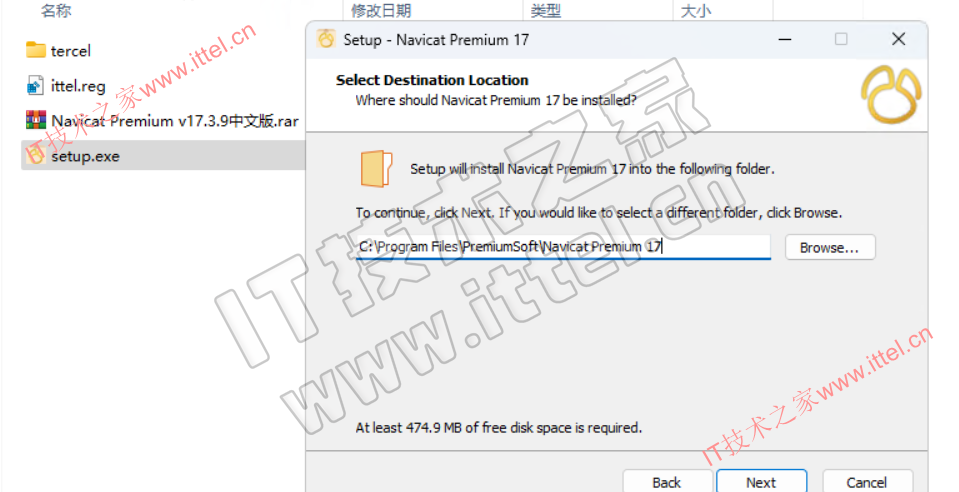Click the installation path text field
Viewport: 959px width, 492px height.
click(563, 247)
